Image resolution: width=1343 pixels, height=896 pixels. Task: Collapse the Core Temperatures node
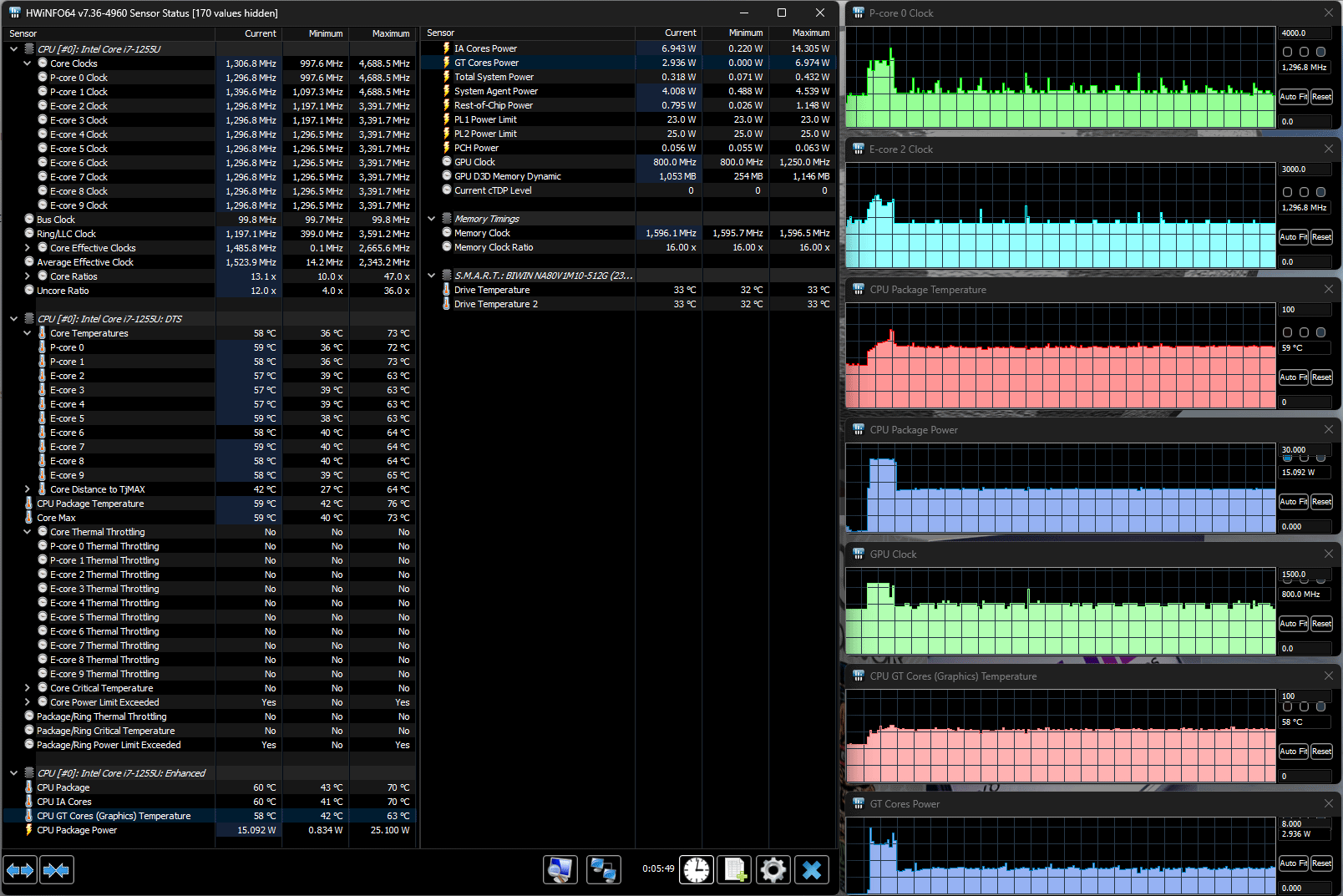point(27,333)
